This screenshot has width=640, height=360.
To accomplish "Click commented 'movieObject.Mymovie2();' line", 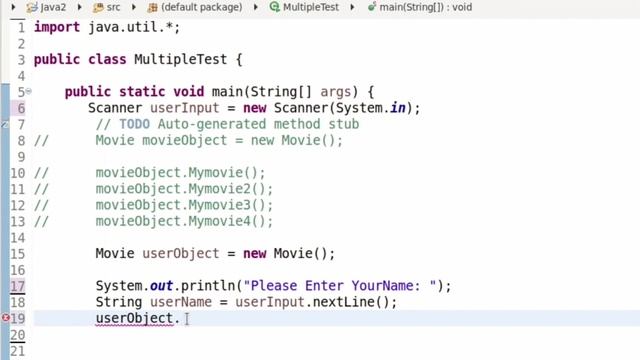I will 184,189.
